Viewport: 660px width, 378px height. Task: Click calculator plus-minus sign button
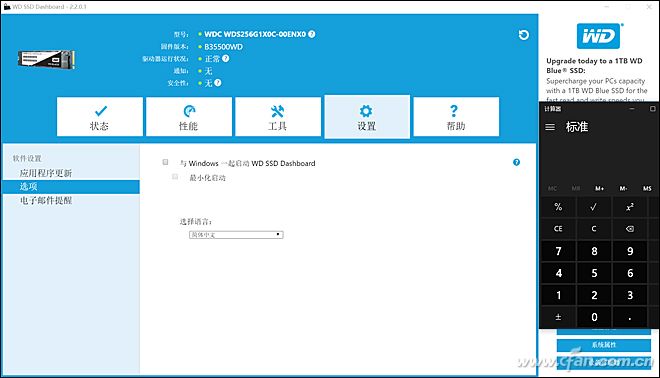click(558, 317)
